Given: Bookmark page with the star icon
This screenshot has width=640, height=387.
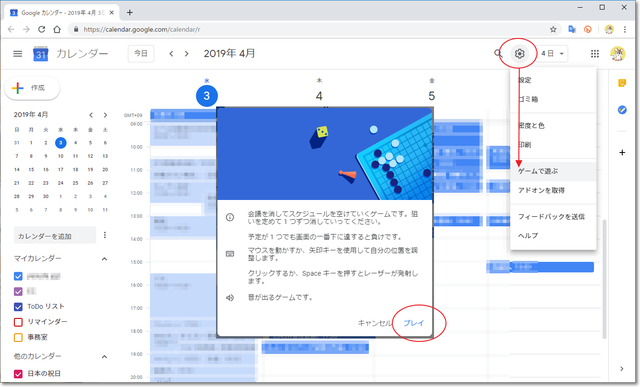Looking at the screenshot, I should pos(553,29).
